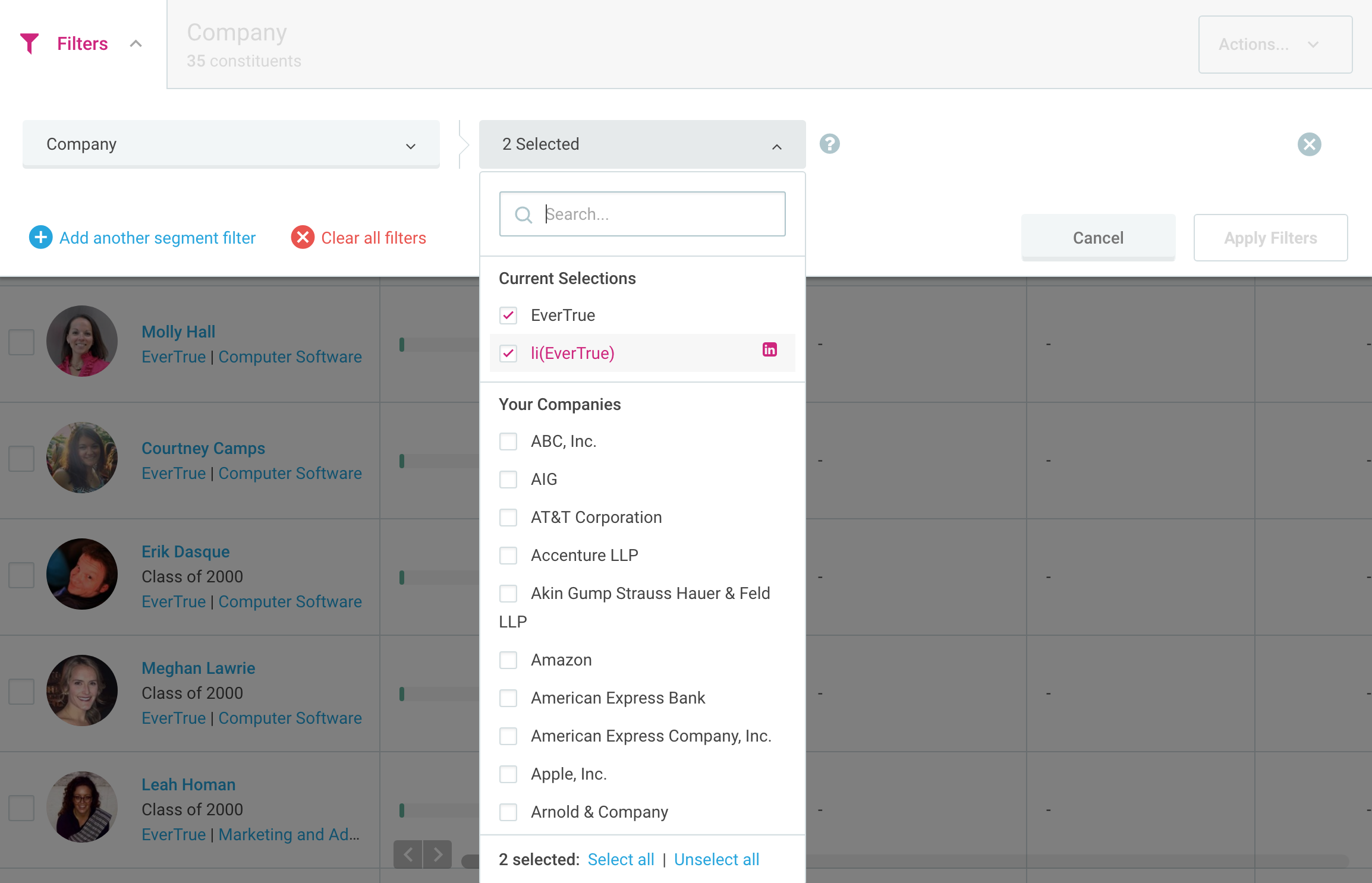
Task: Choose Accenture LLP in company list
Action: tap(508, 556)
